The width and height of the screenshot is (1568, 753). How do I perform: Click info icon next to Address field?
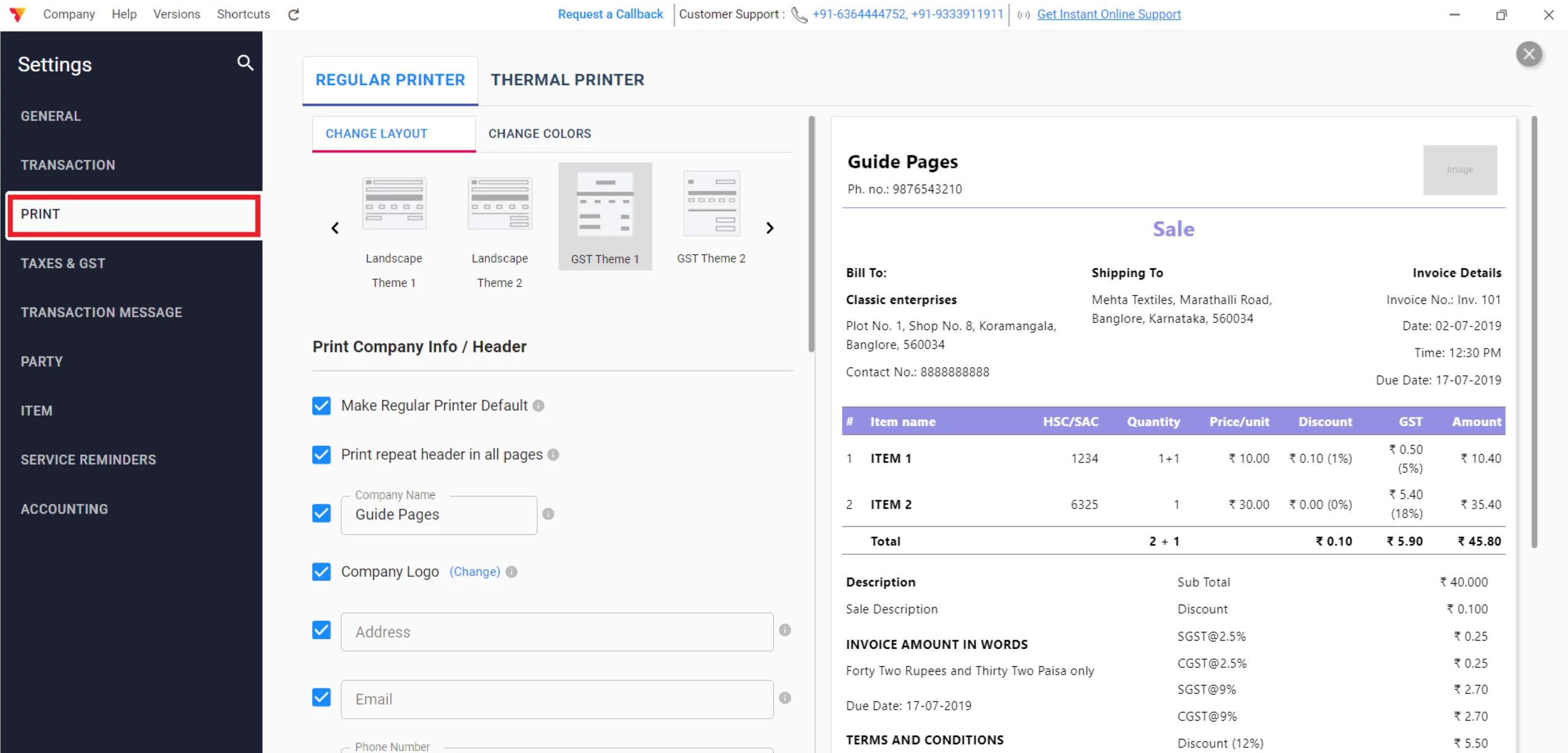(x=785, y=631)
